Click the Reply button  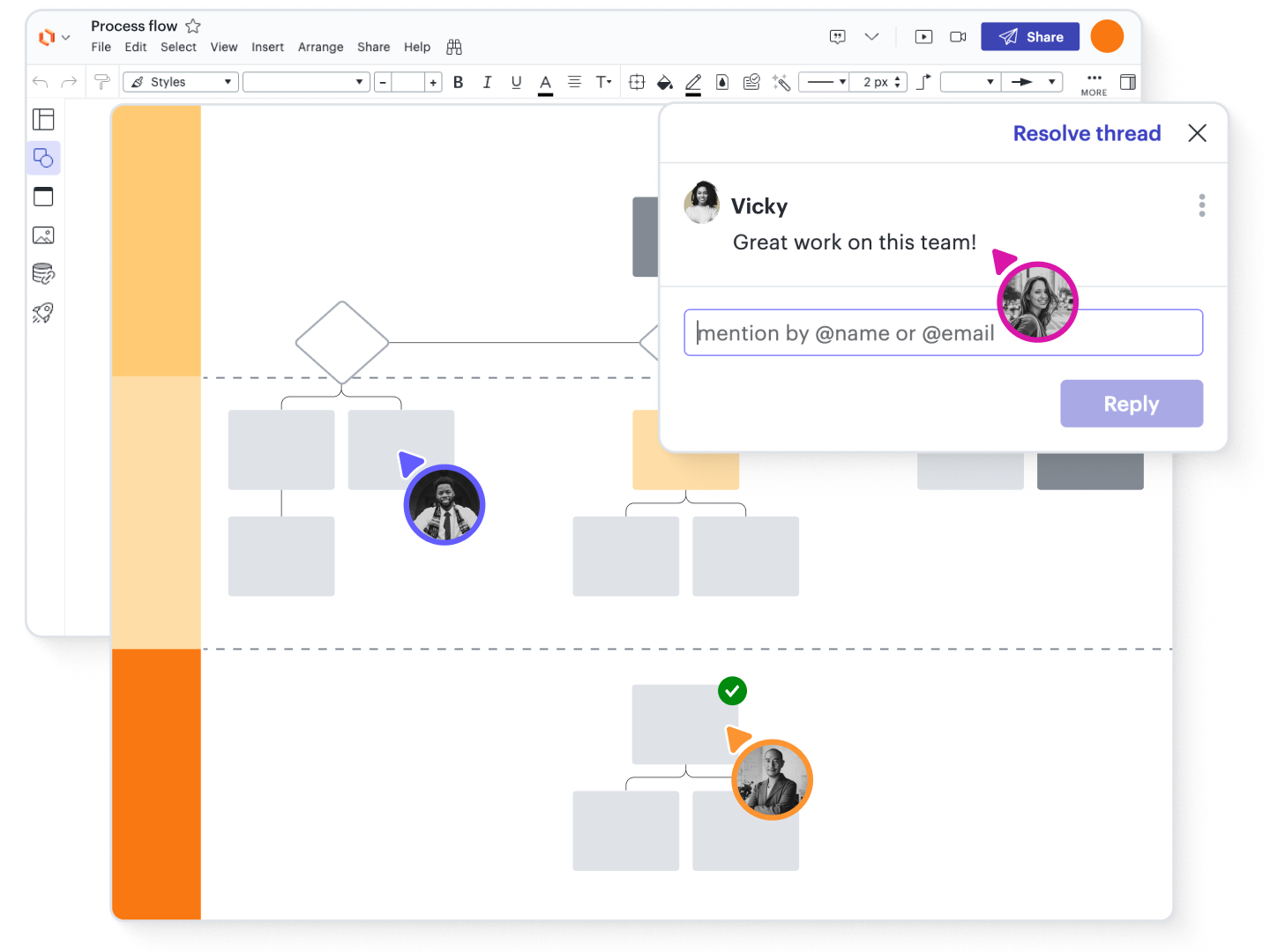(1131, 404)
